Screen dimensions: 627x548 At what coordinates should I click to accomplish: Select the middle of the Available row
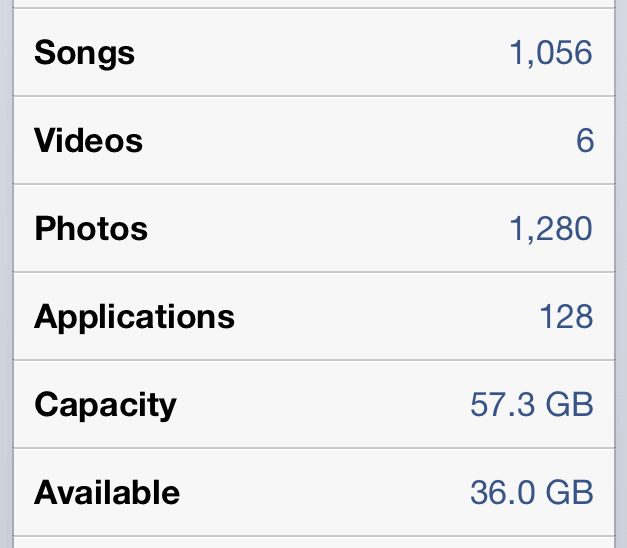click(x=313, y=493)
